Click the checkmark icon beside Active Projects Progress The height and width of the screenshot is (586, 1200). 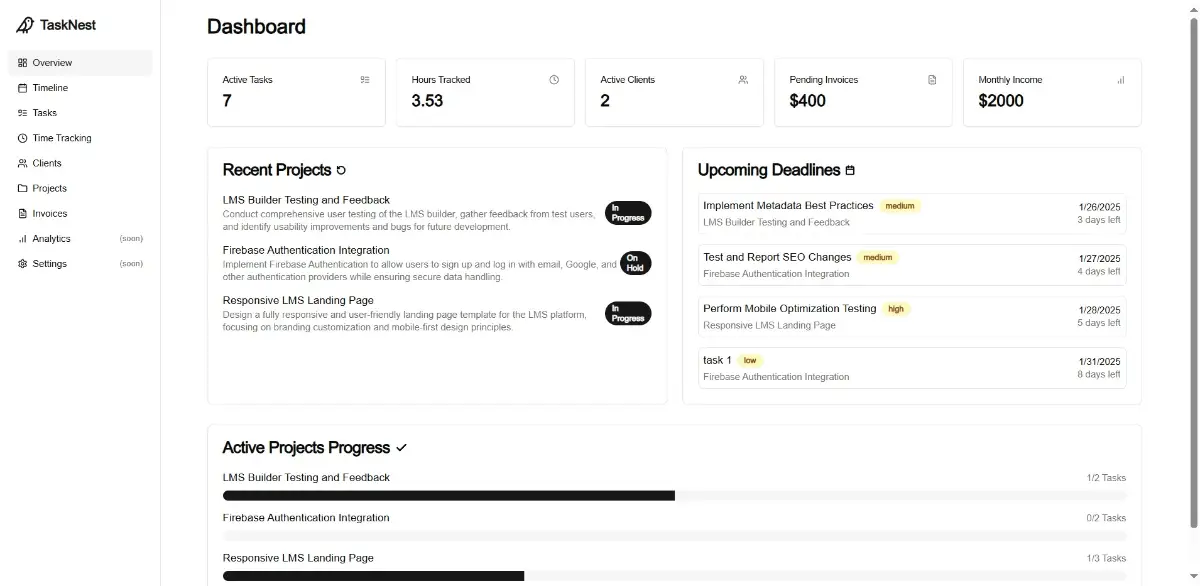[x=402, y=448]
